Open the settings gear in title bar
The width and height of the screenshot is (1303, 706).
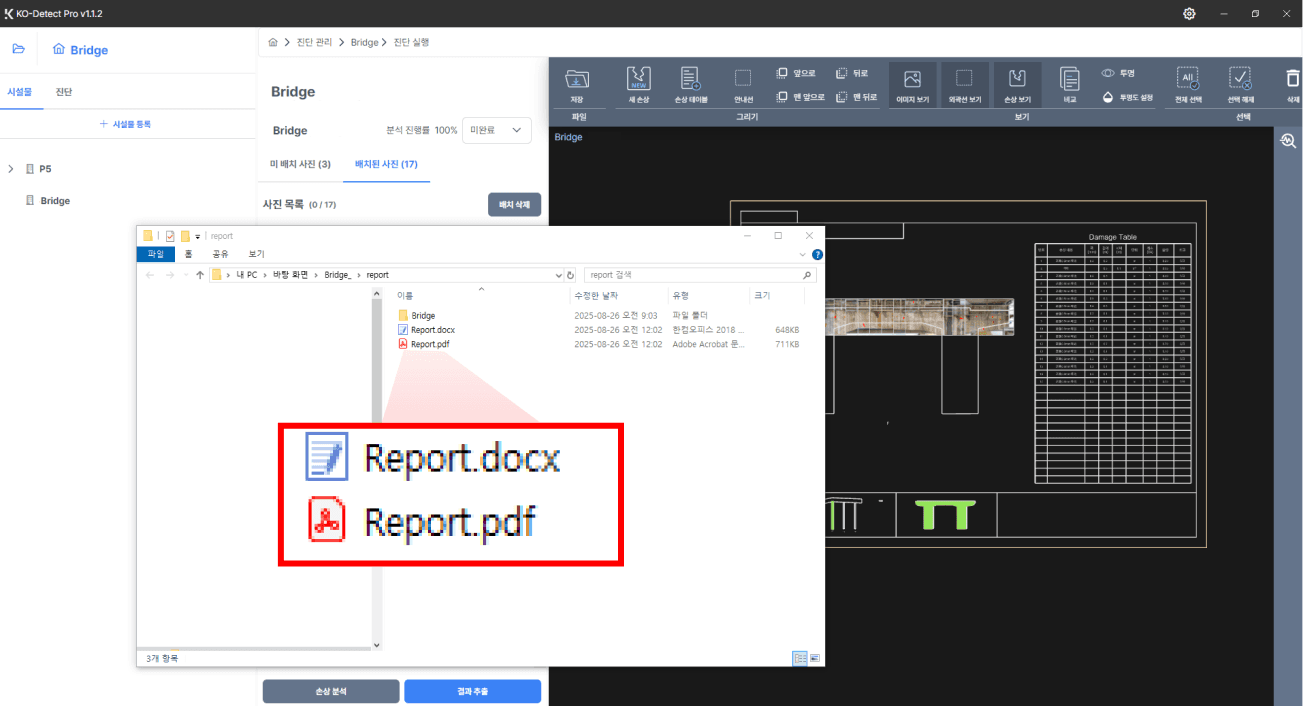coord(1189,14)
